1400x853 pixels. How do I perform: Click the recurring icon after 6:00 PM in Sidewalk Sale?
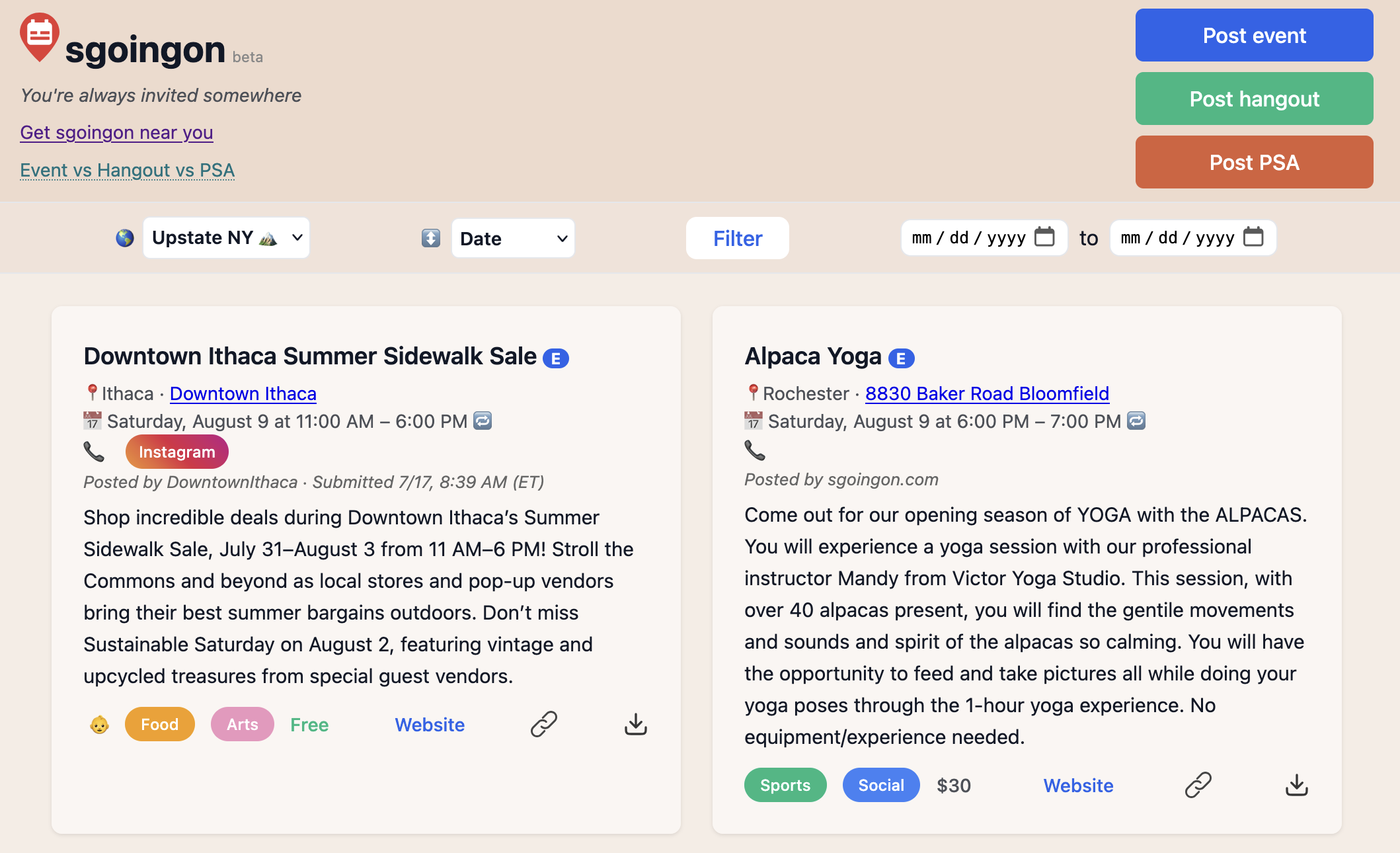pos(483,421)
